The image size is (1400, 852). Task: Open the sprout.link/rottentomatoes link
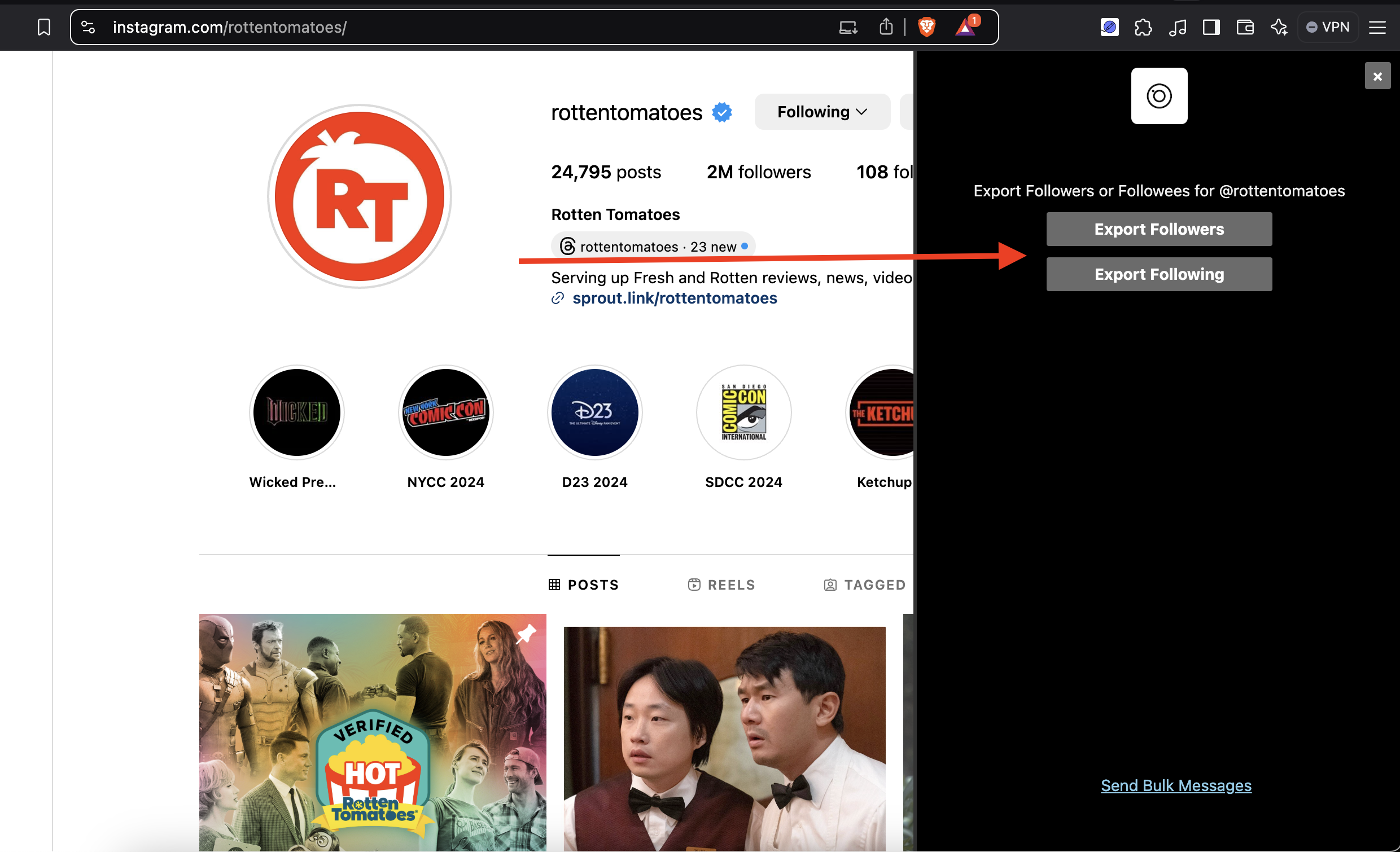[x=675, y=298]
